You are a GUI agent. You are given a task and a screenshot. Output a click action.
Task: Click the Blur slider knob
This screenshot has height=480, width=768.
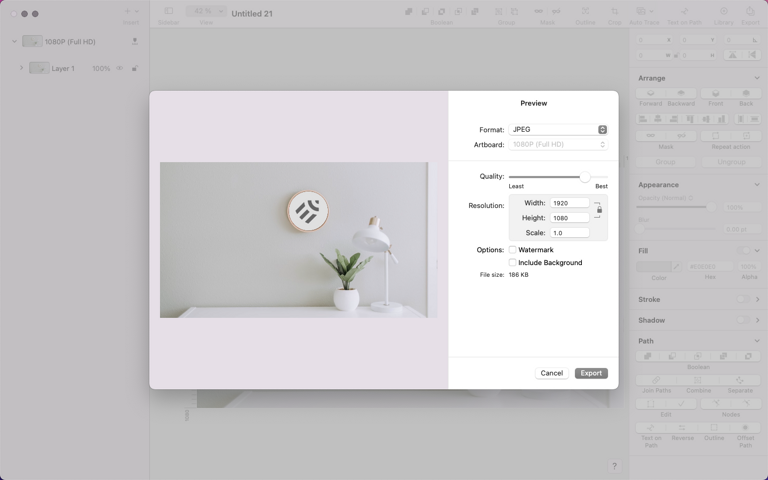click(640, 229)
